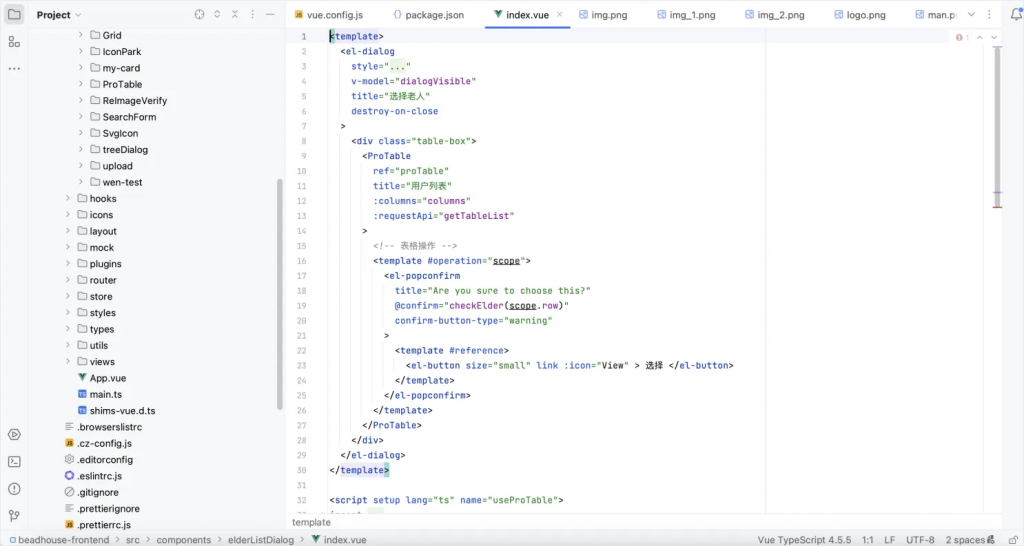The height and width of the screenshot is (546, 1024).
Task: Open the Problems tool window icon
Action: click(x=14, y=488)
